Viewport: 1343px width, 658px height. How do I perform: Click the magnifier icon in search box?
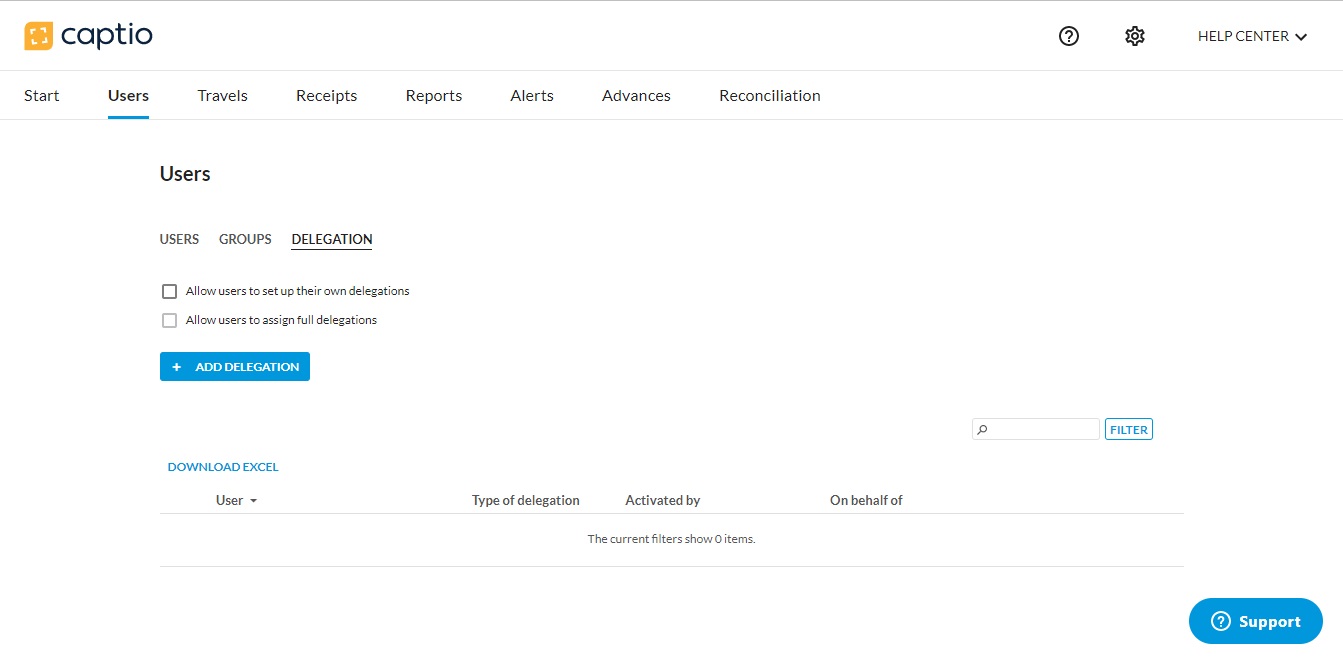(x=983, y=430)
